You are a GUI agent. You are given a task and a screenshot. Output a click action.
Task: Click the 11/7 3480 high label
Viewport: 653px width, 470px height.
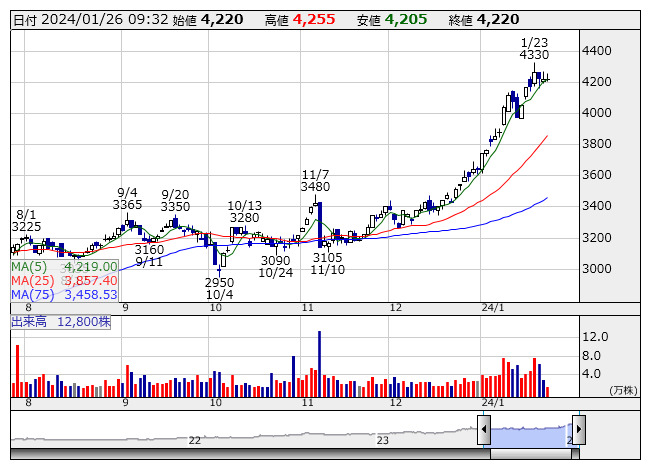(315, 179)
